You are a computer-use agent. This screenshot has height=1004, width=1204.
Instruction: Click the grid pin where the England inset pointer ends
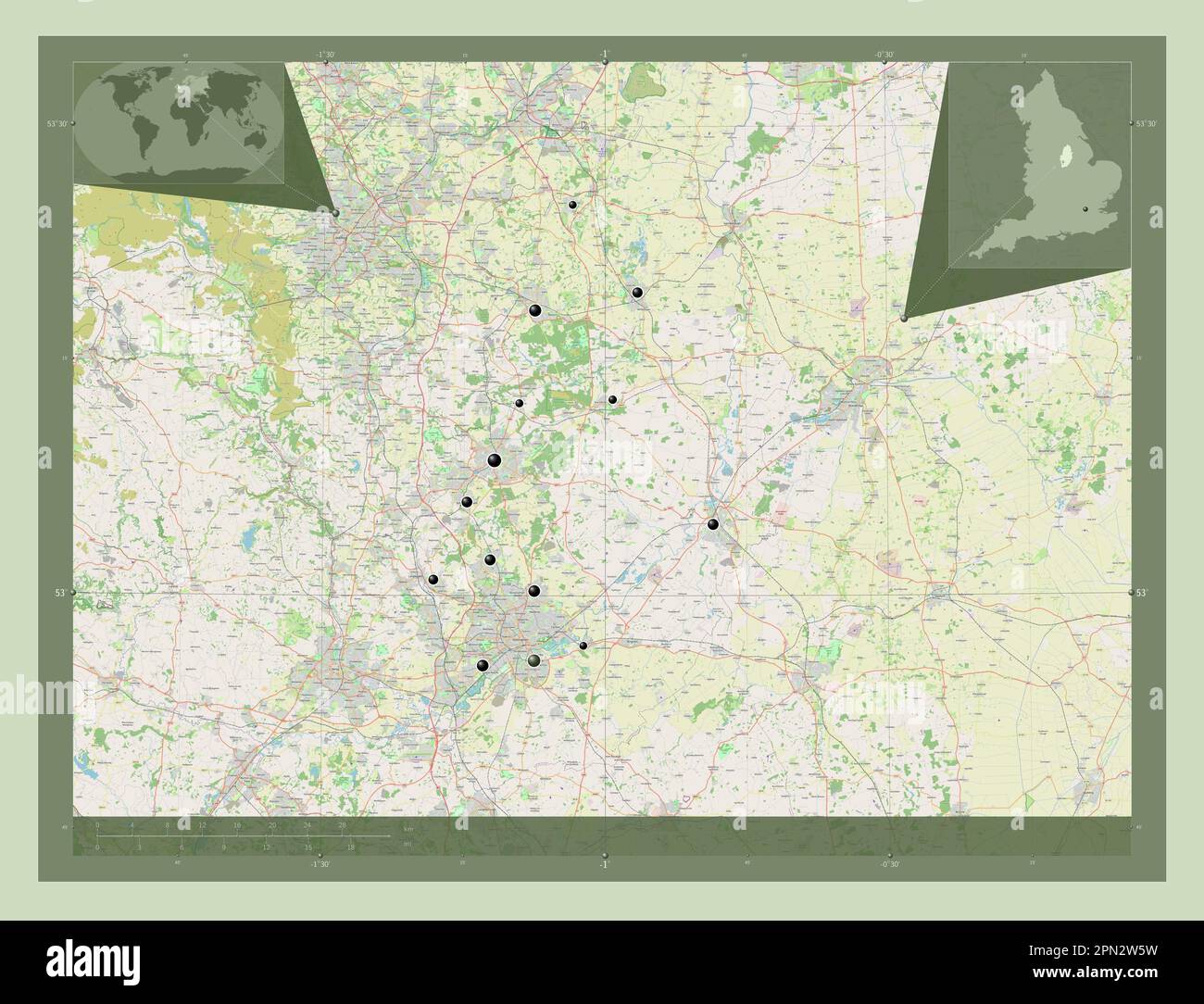click(x=904, y=318)
